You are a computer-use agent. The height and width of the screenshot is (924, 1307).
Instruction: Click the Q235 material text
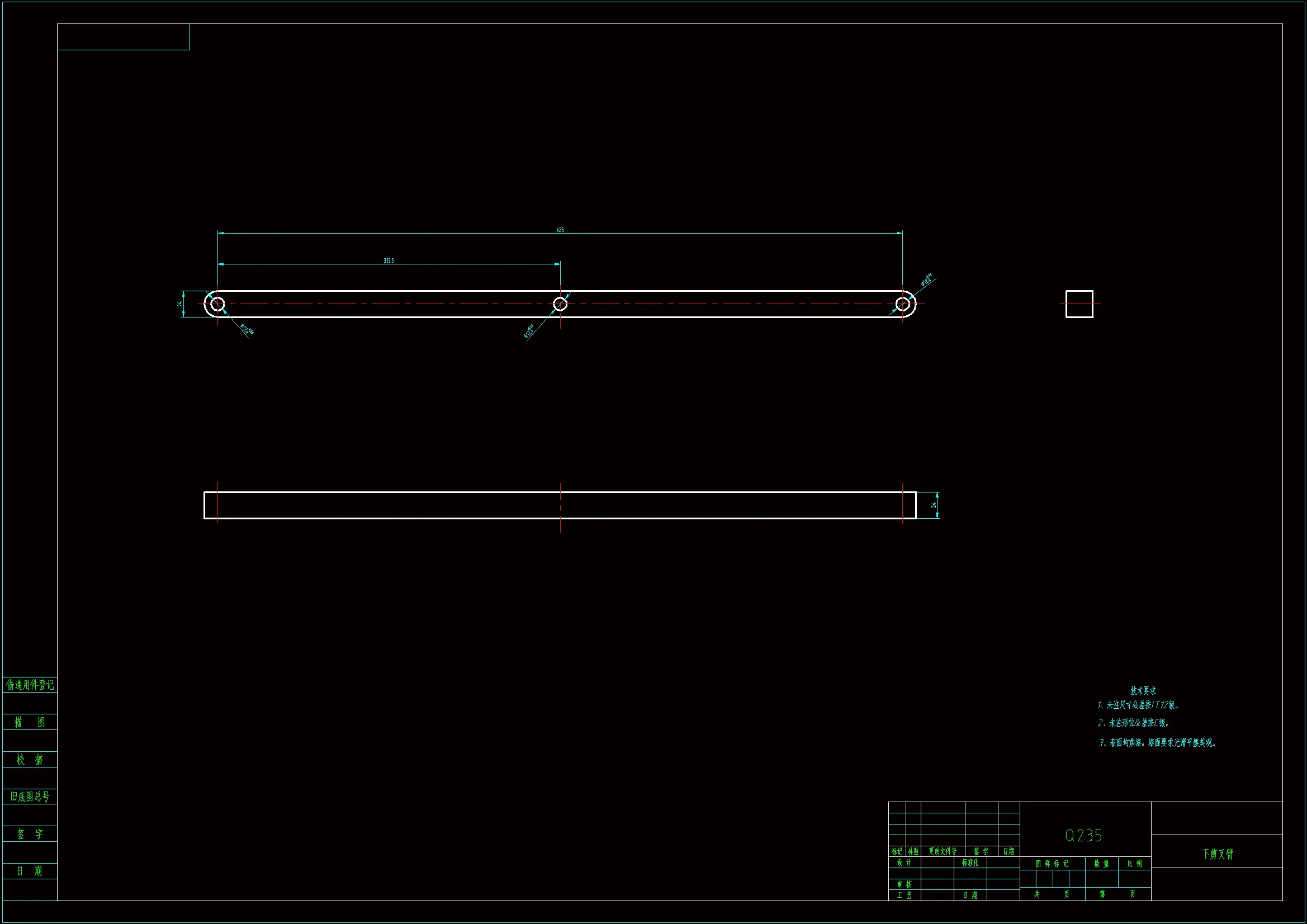[1084, 835]
